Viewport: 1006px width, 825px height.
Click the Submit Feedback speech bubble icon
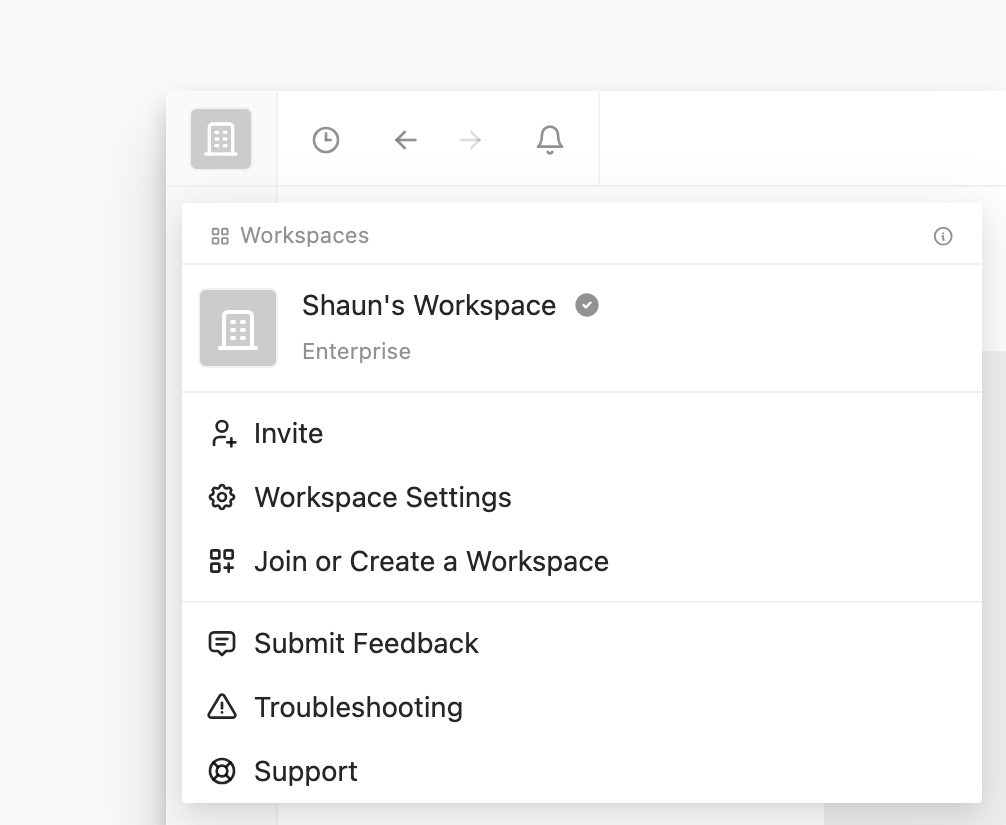222,644
